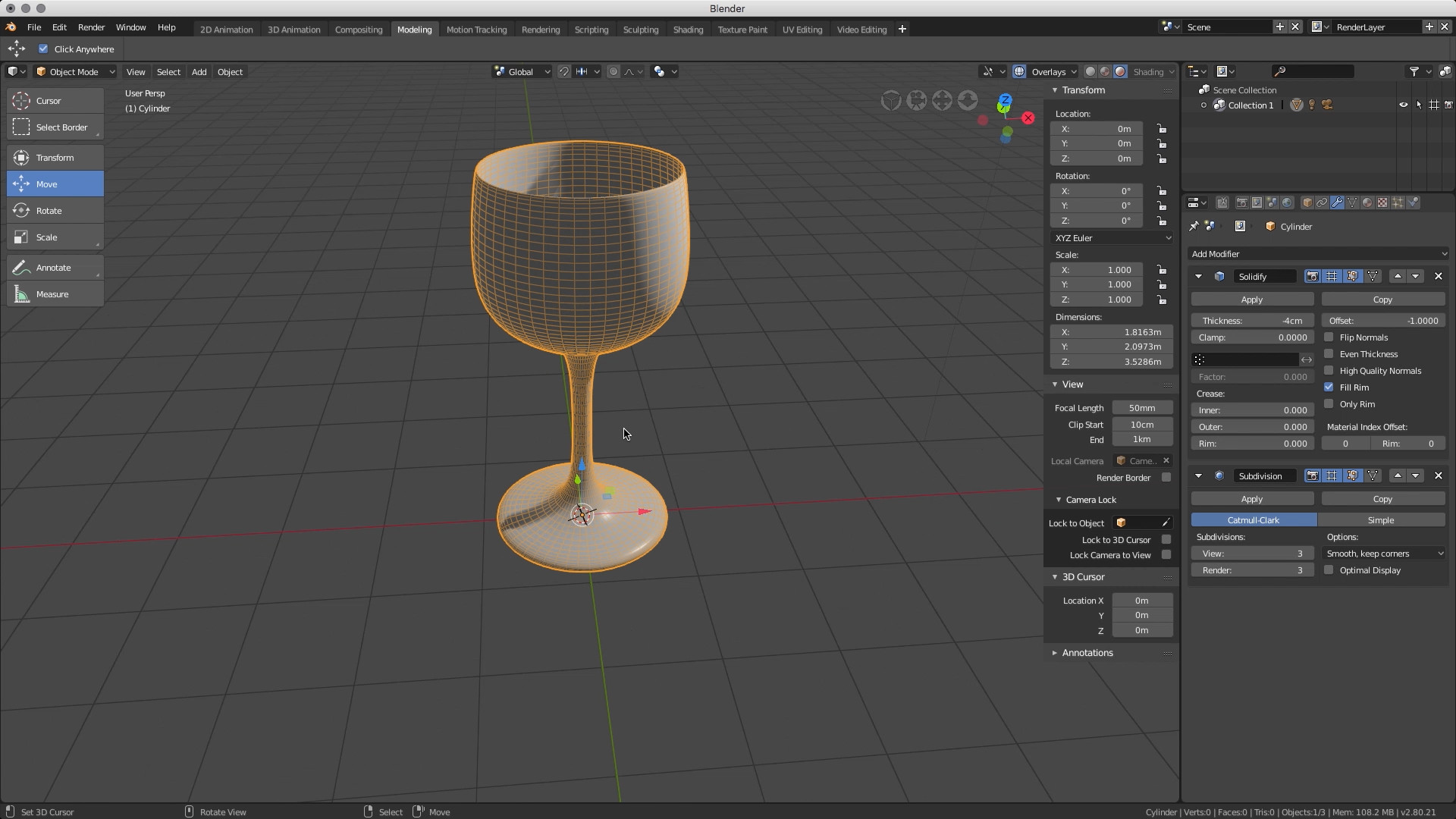Viewport: 1456px width, 819px height.
Task: Adjust Thickness value slider in Solidify
Action: pos(1255,320)
